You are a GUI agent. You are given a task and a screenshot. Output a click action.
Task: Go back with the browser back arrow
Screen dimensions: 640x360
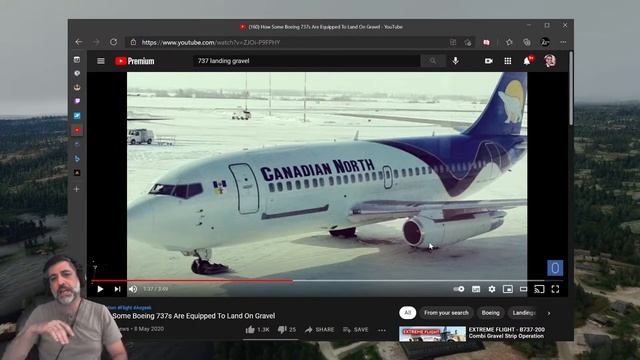(x=79, y=42)
